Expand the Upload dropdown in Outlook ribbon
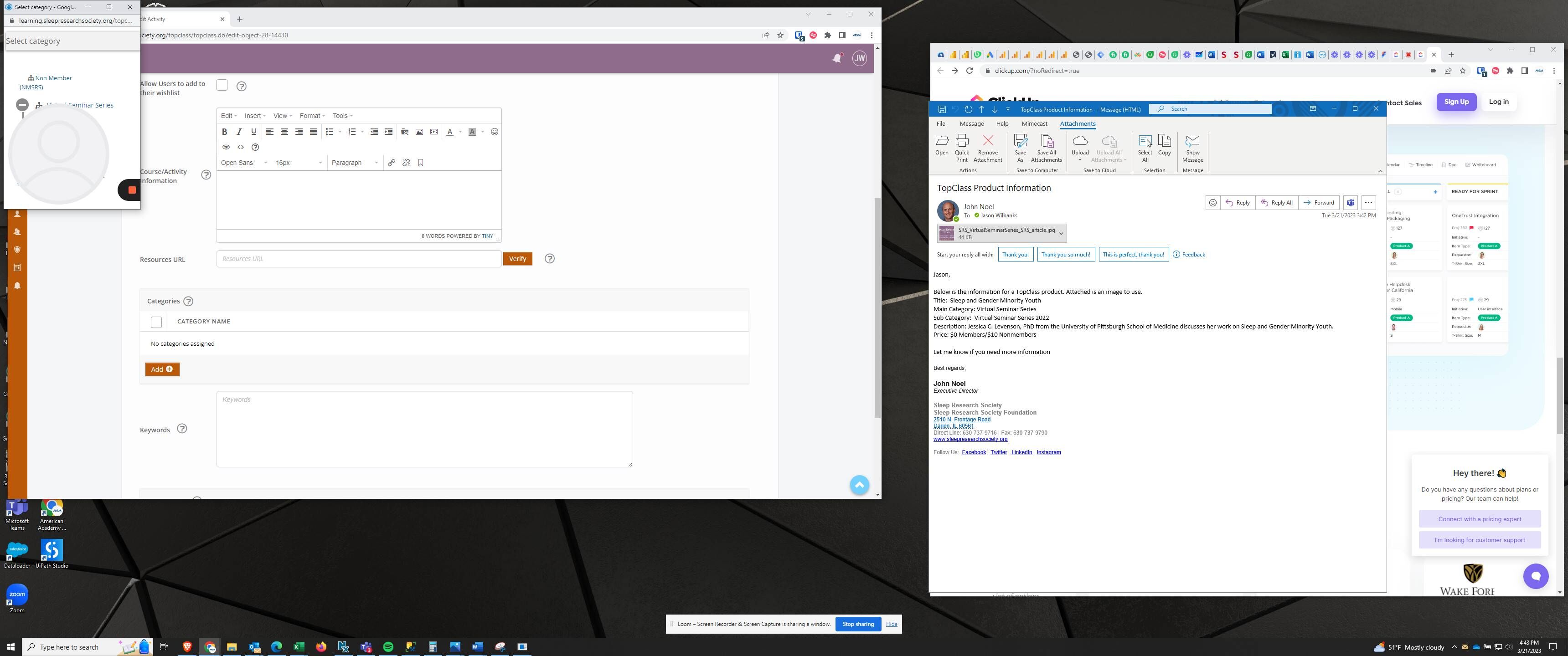The image size is (1568, 656). point(1080,160)
